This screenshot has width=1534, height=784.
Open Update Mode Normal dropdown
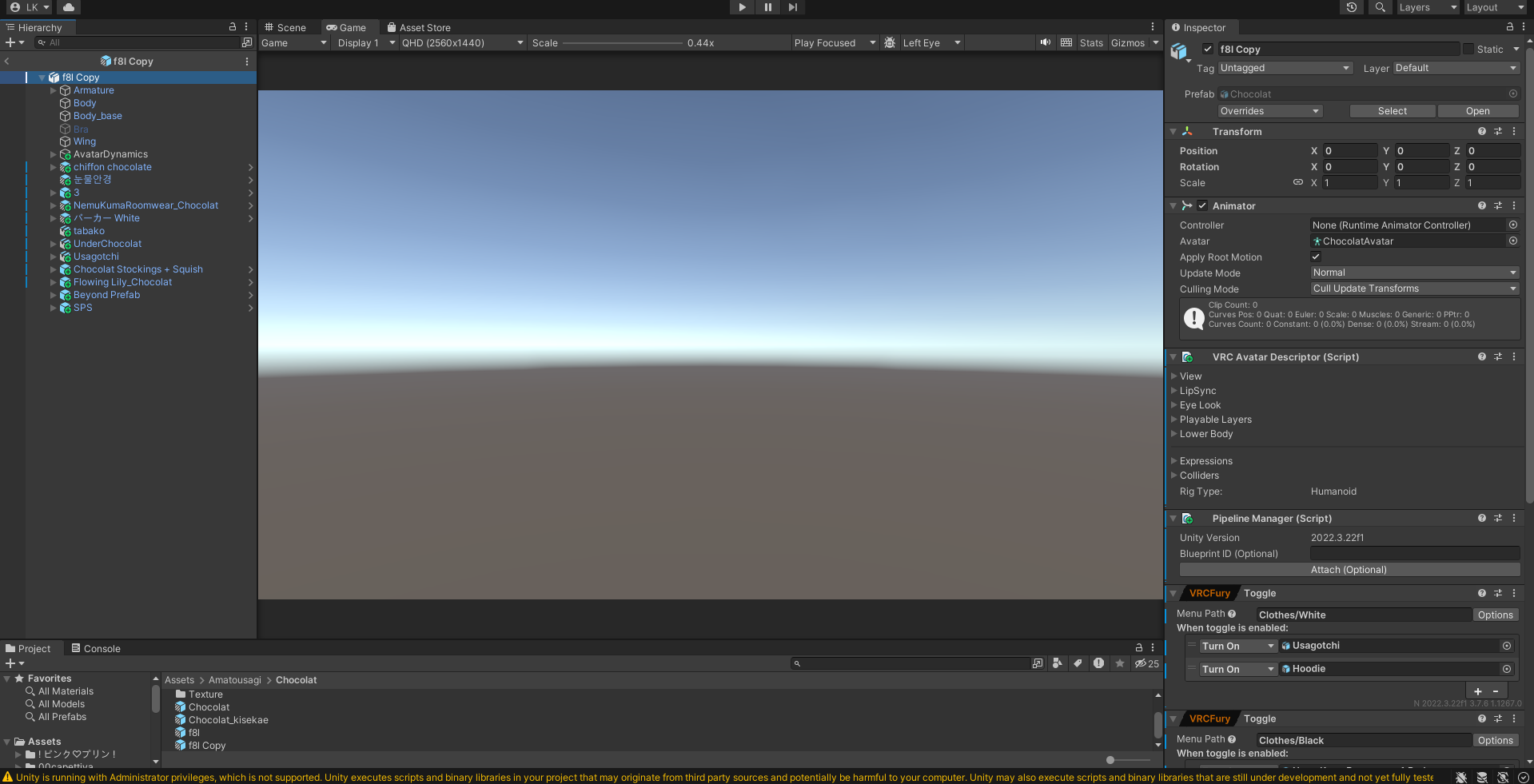pos(1415,273)
